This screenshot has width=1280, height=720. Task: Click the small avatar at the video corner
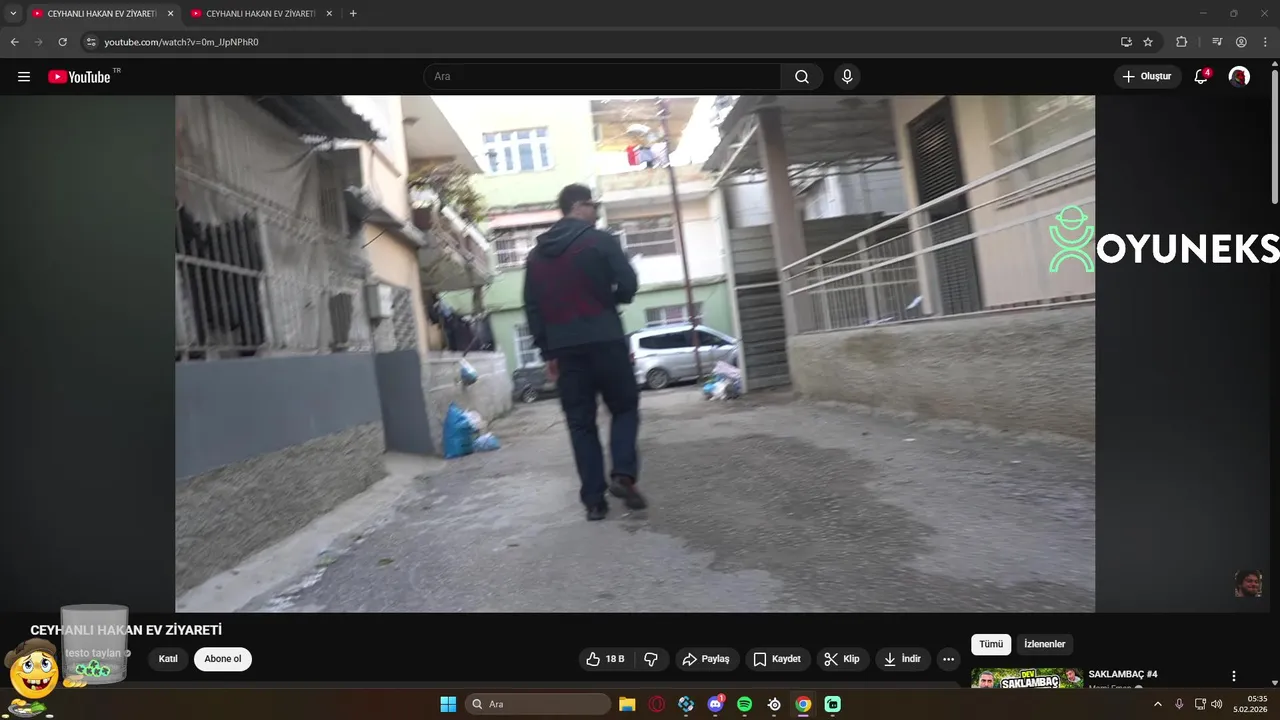point(1247,584)
